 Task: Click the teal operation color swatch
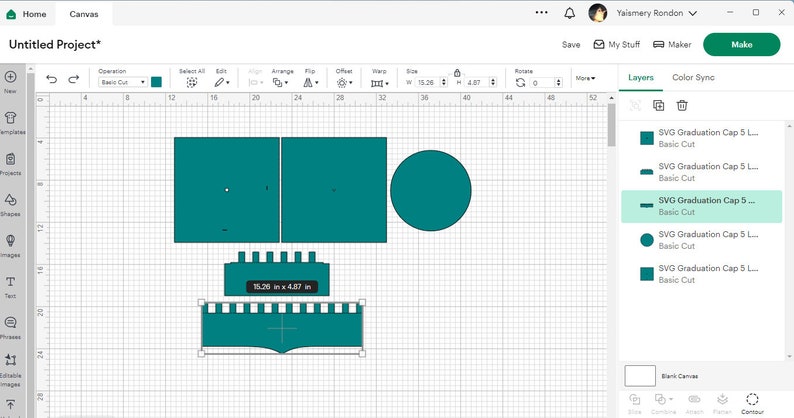click(x=156, y=82)
